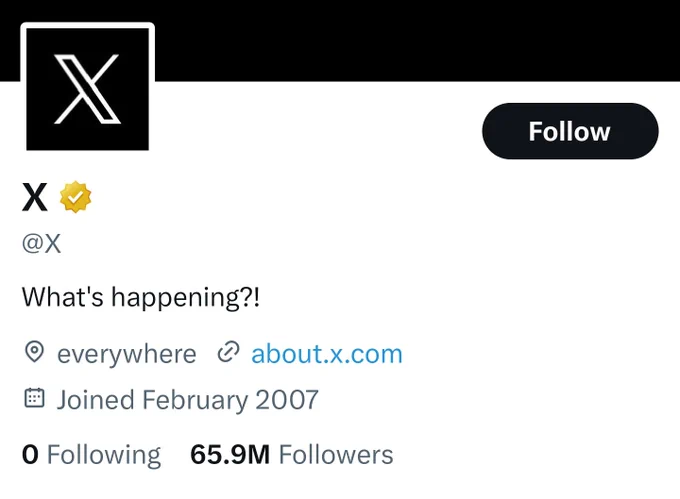Click the bold 65.9M follower count
This screenshot has height=499, width=680.
tap(230, 455)
